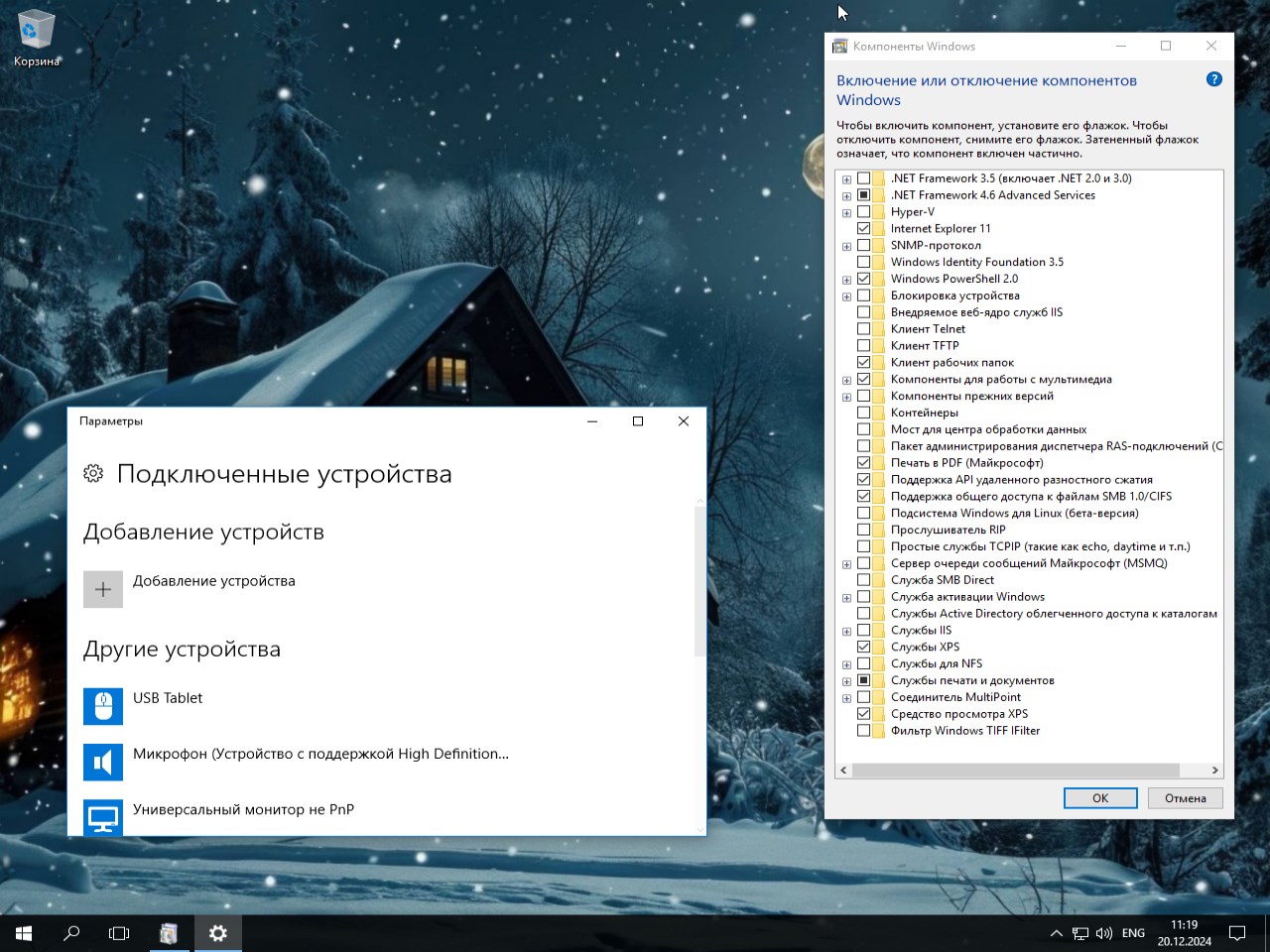The image size is (1270, 952).
Task: Click the plus icon for adding device
Action: coord(103,589)
